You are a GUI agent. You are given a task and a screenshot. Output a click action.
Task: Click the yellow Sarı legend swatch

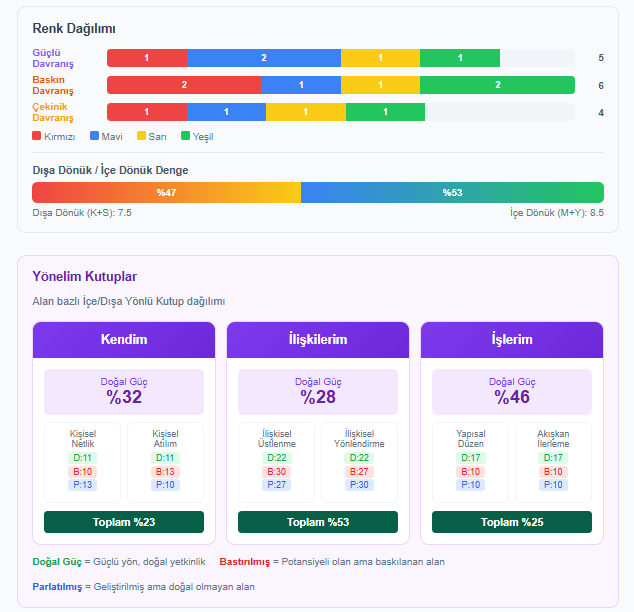[141, 136]
